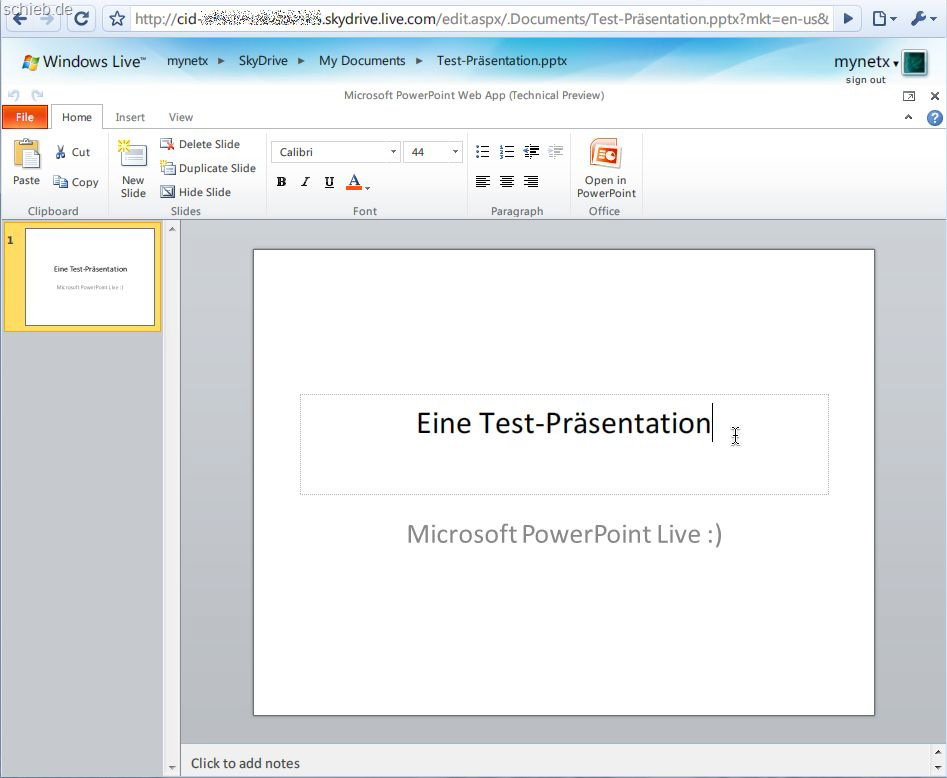The height and width of the screenshot is (778, 947).
Task: Expand the font size 44 dropdown
Action: 455,152
